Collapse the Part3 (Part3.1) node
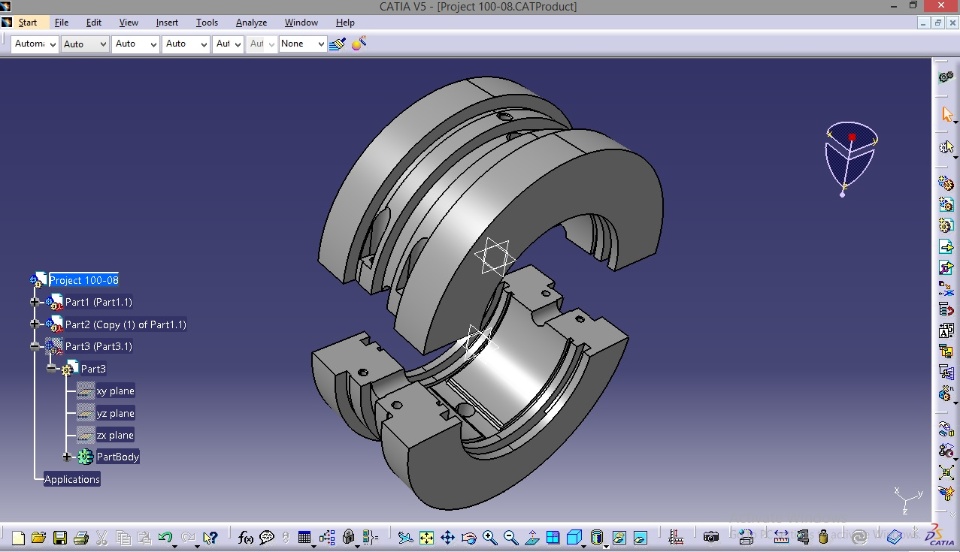 (35, 346)
